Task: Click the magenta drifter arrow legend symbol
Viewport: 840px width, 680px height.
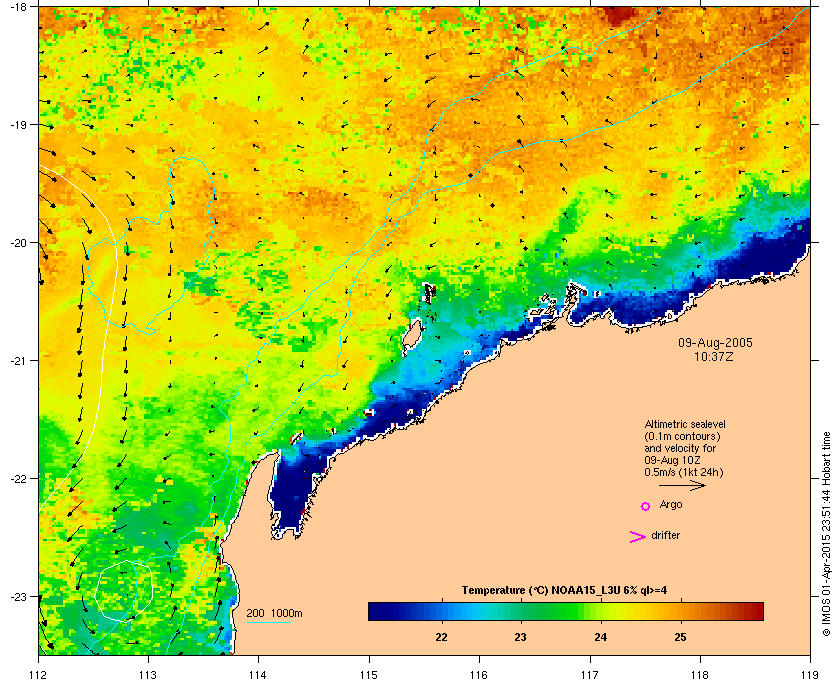Action: (638, 537)
